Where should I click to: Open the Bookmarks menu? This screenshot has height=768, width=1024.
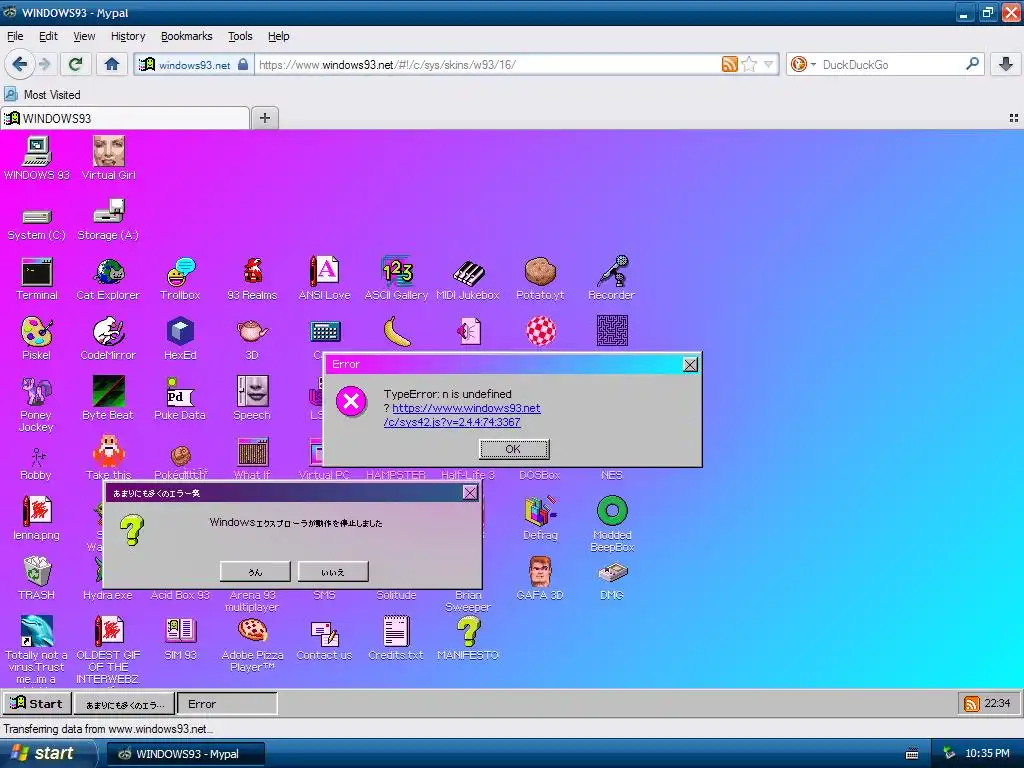point(187,36)
